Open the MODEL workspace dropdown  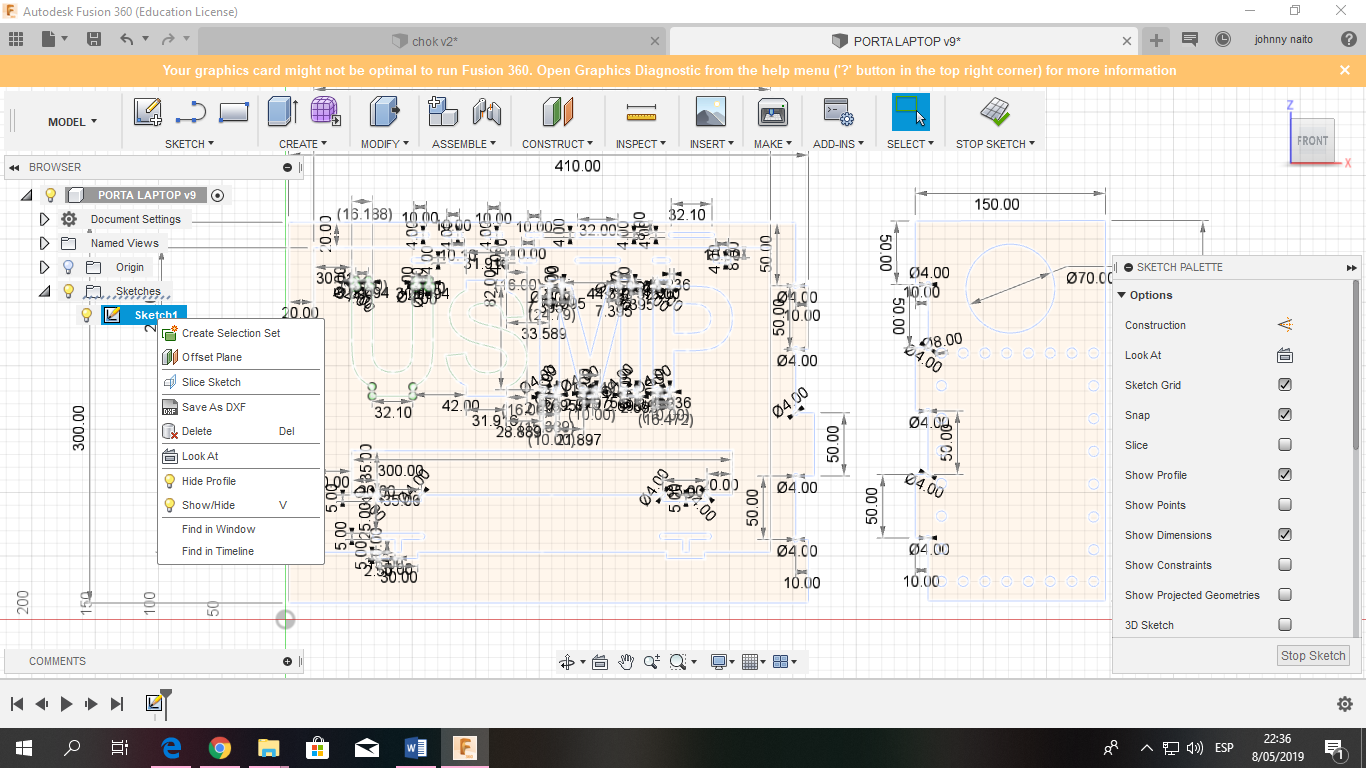pos(72,122)
